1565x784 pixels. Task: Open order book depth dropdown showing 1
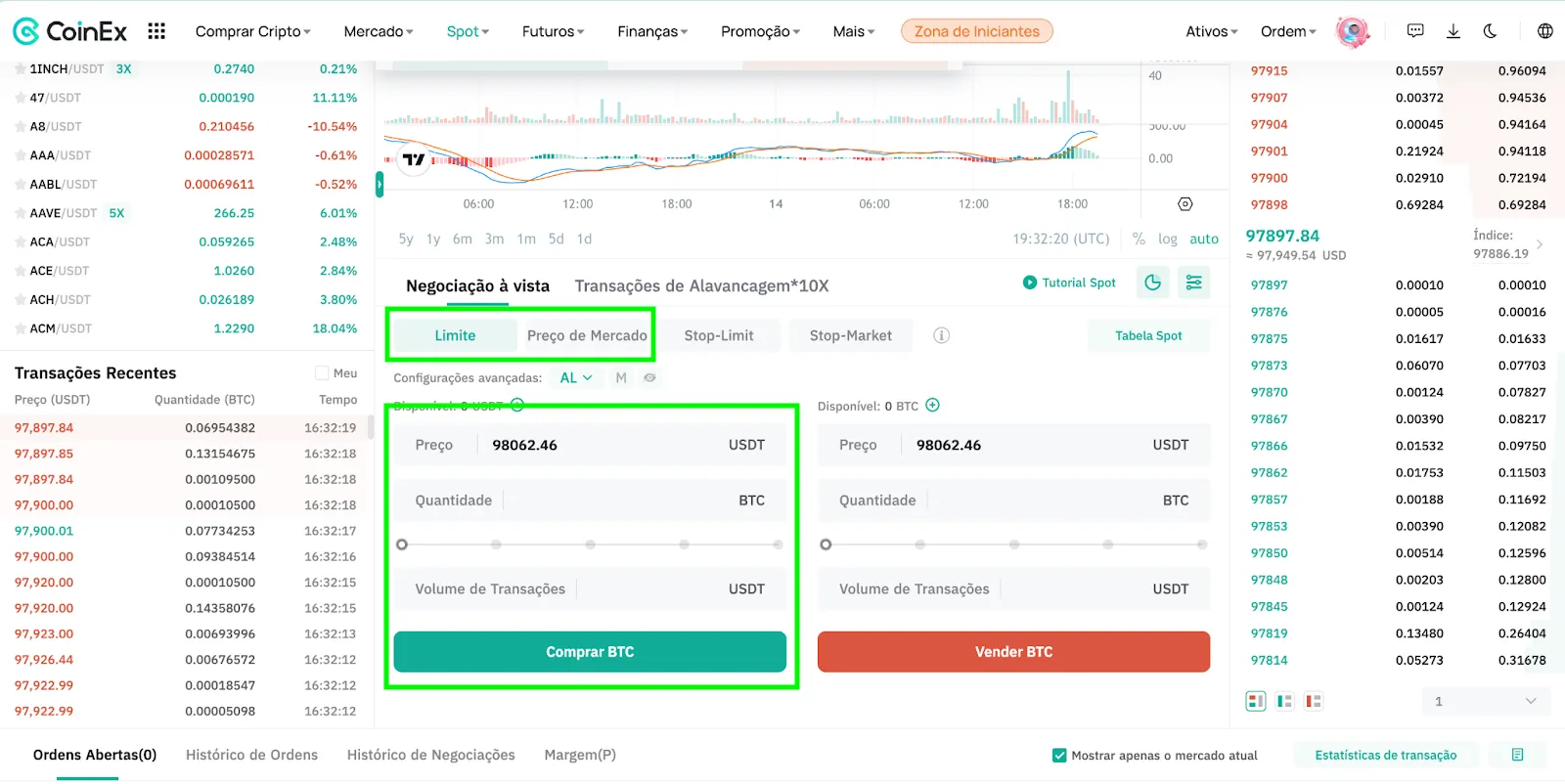(1486, 701)
